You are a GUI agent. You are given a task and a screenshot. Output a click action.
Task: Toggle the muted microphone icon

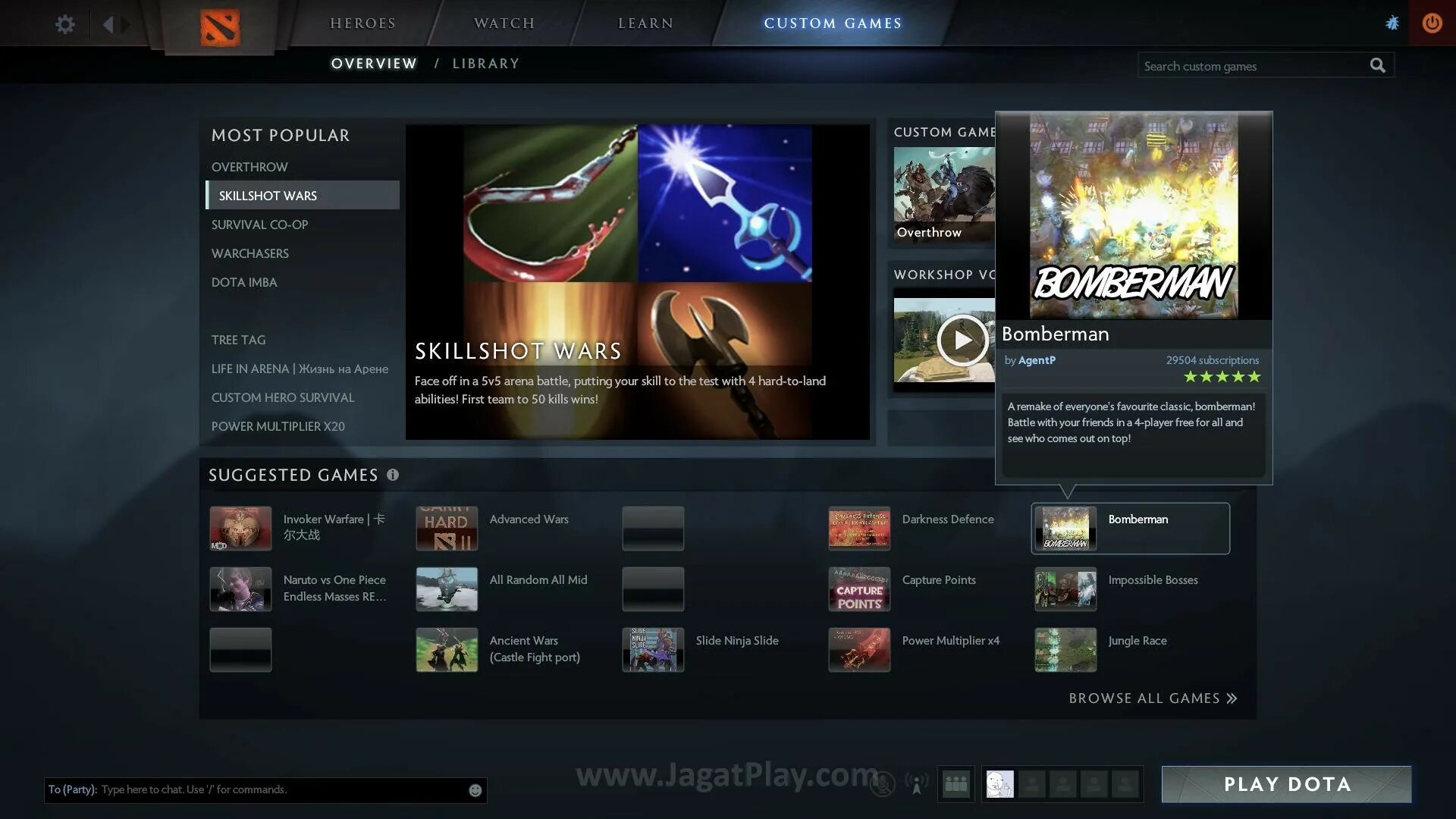(x=882, y=784)
